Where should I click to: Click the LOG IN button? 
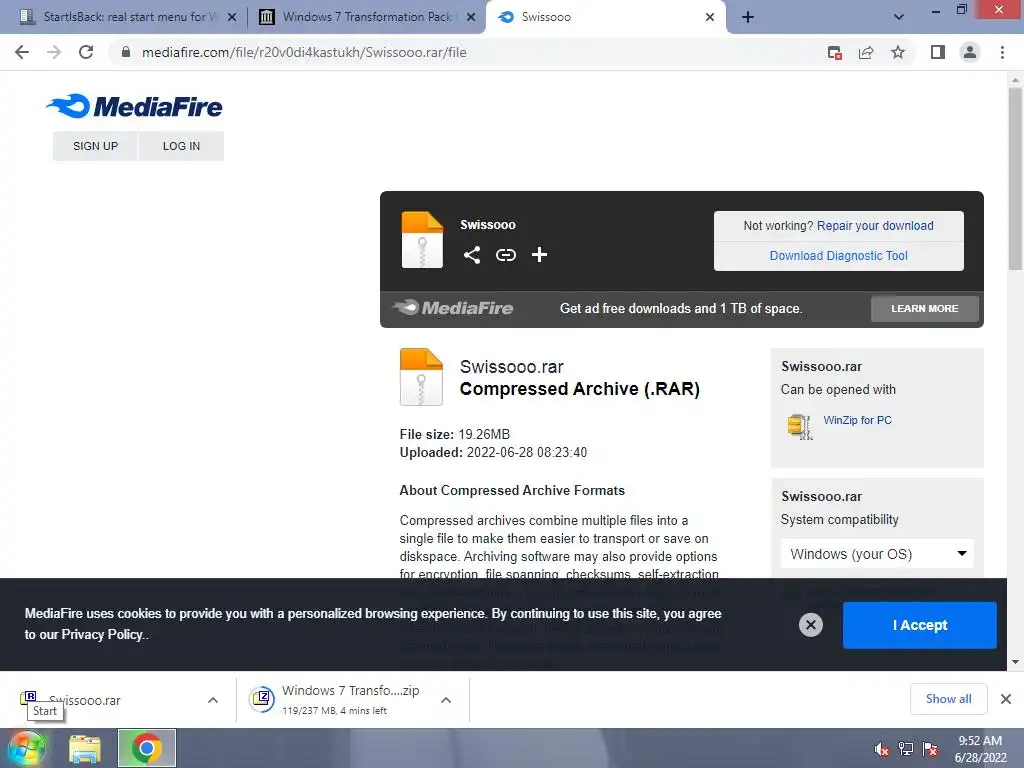point(182,146)
